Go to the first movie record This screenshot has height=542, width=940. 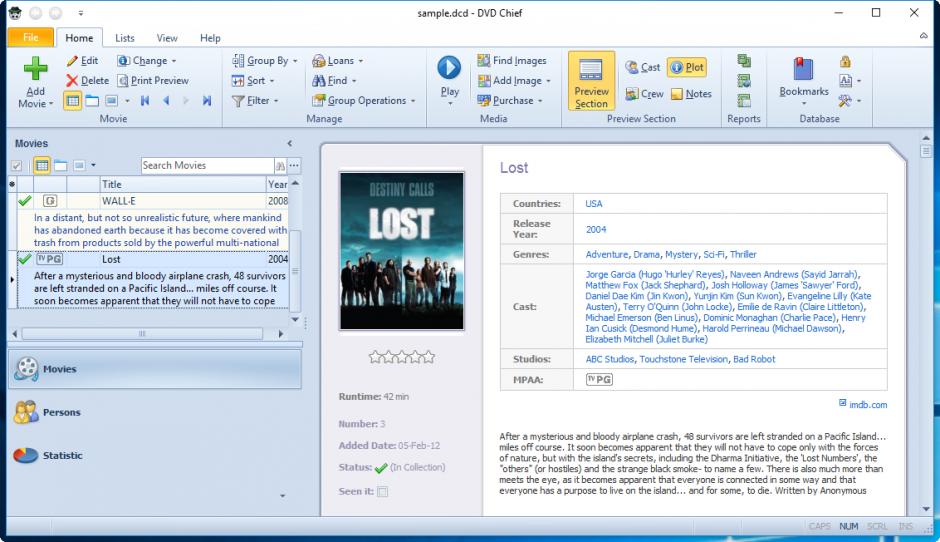(x=144, y=101)
